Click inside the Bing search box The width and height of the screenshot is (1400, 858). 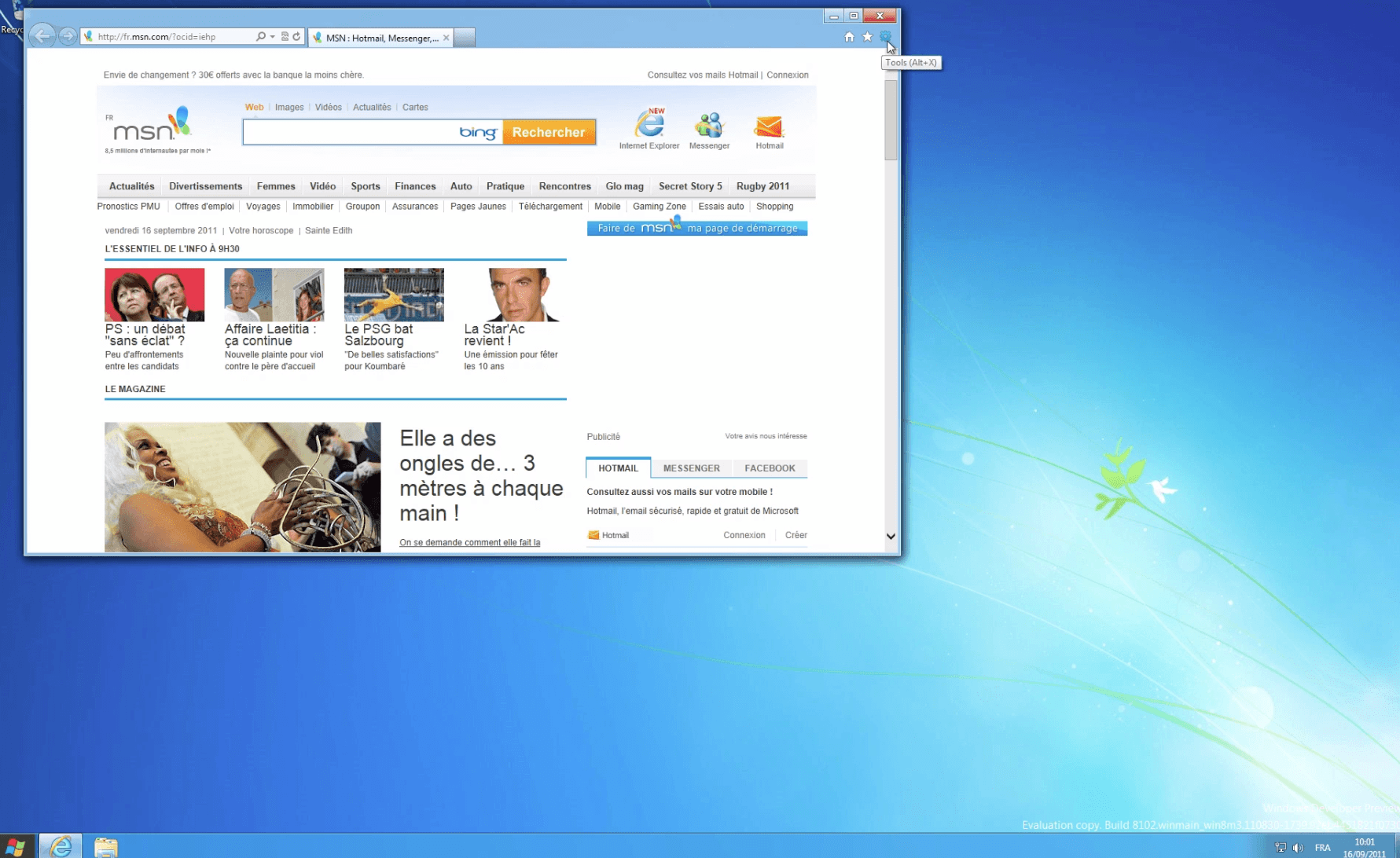point(350,132)
